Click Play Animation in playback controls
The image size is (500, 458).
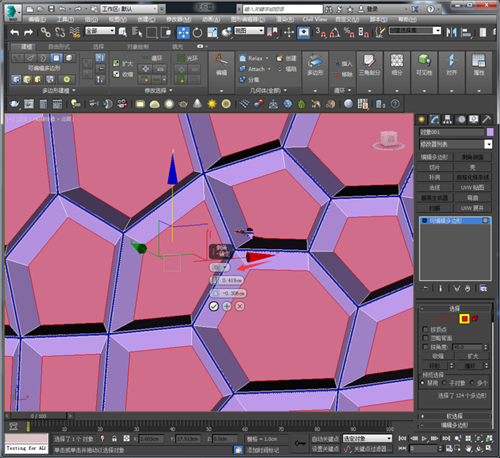tap(424, 439)
